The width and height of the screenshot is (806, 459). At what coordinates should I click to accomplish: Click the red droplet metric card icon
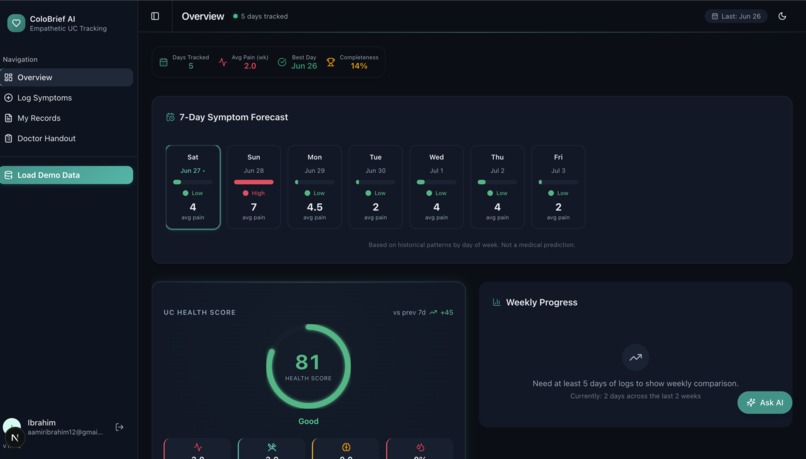420,447
